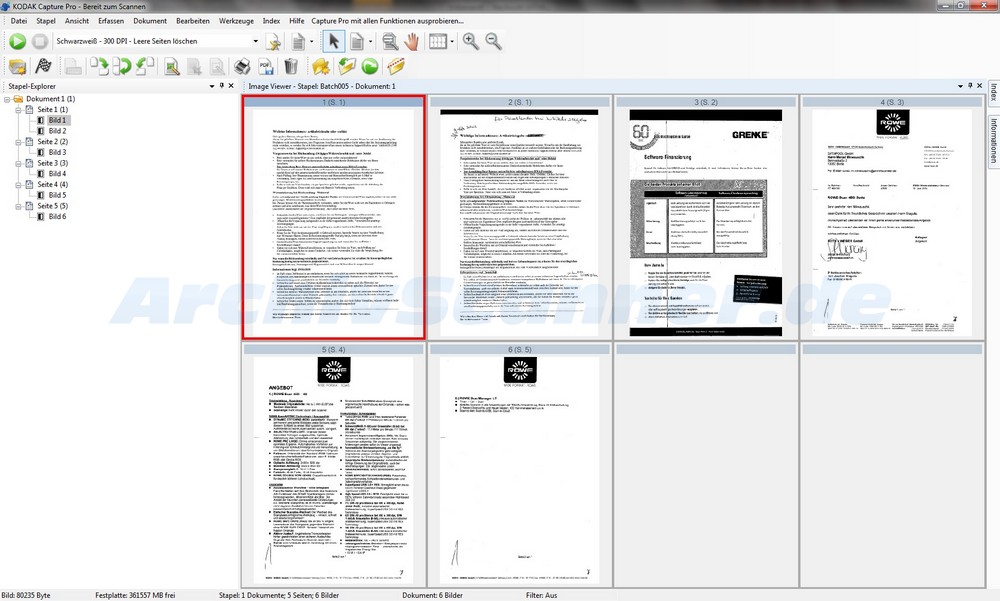Screen dimensions: 1000x601
Task: Open the Stapel menu
Action: pyautogui.click(x=46, y=20)
